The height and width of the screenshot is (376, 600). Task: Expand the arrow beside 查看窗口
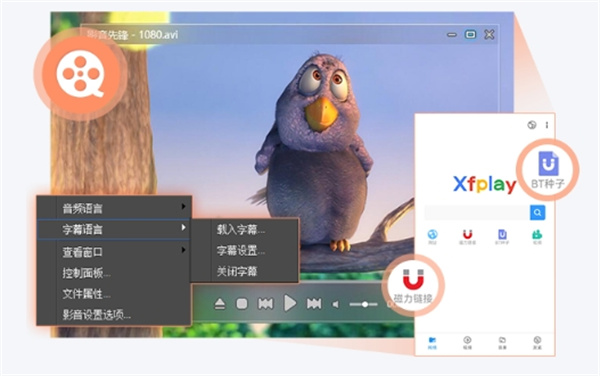(184, 250)
